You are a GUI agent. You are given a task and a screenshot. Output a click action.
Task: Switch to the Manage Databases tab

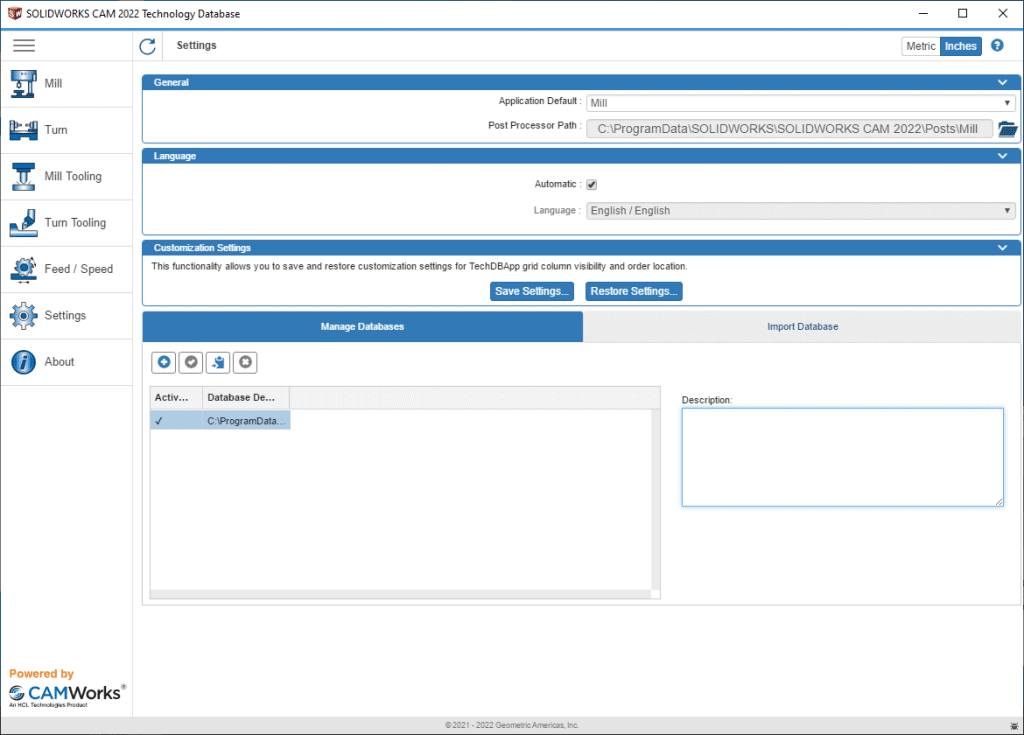click(362, 327)
